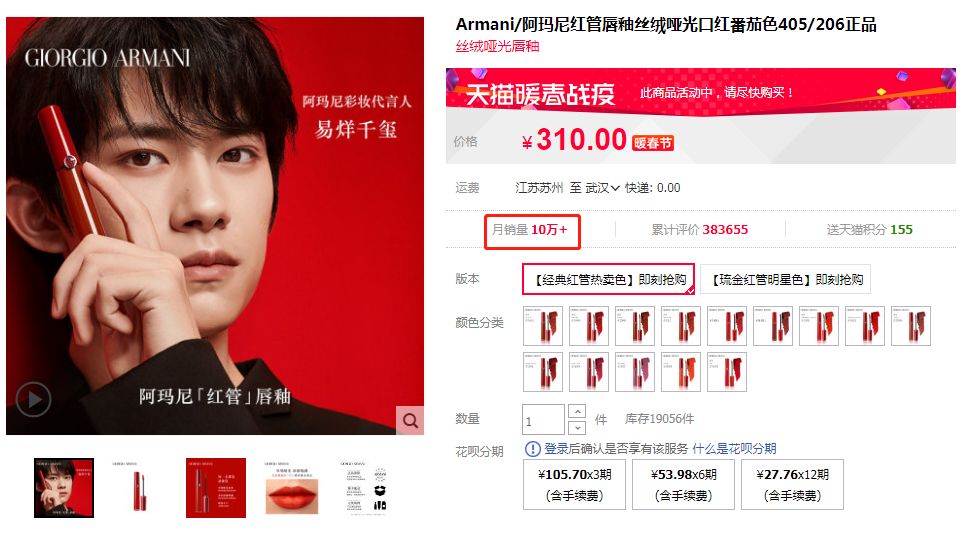Play the product video
Screen dimensions: 973x534
tap(33, 399)
